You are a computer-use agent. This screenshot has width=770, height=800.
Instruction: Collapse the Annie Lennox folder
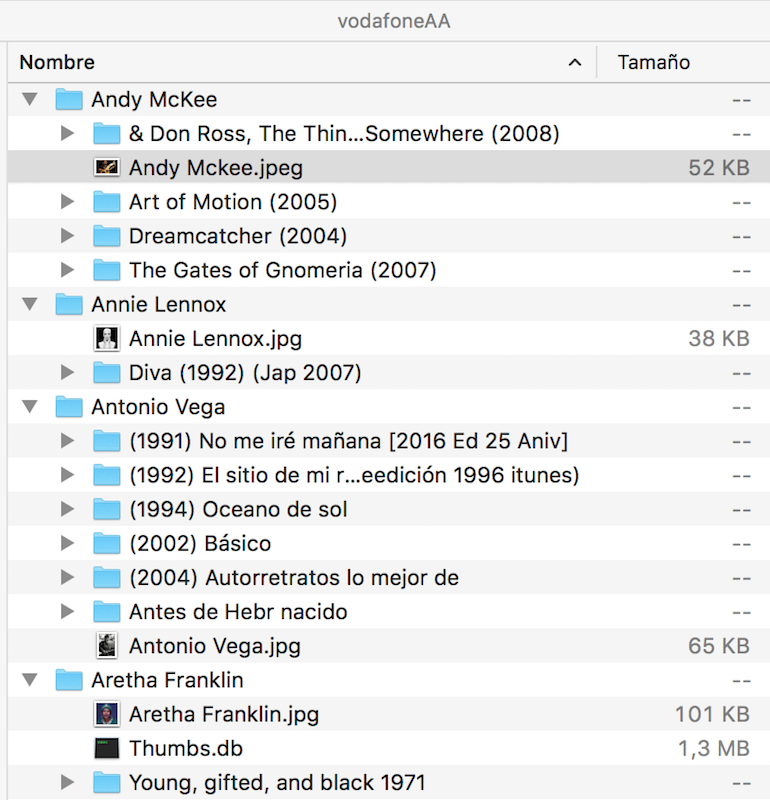pos(30,304)
